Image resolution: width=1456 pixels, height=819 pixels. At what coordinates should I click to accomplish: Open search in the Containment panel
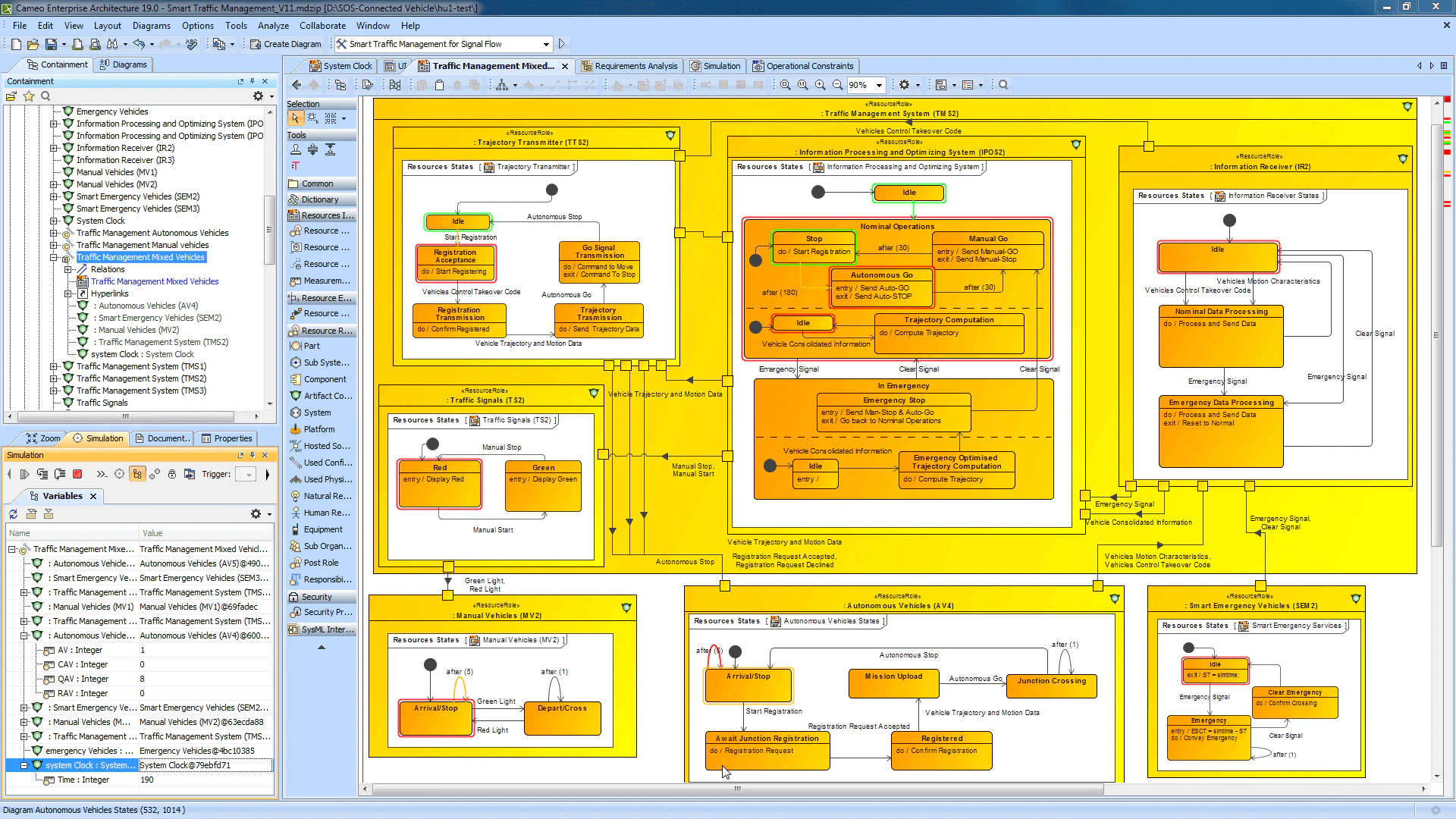pyautogui.click(x=45, y=96)
